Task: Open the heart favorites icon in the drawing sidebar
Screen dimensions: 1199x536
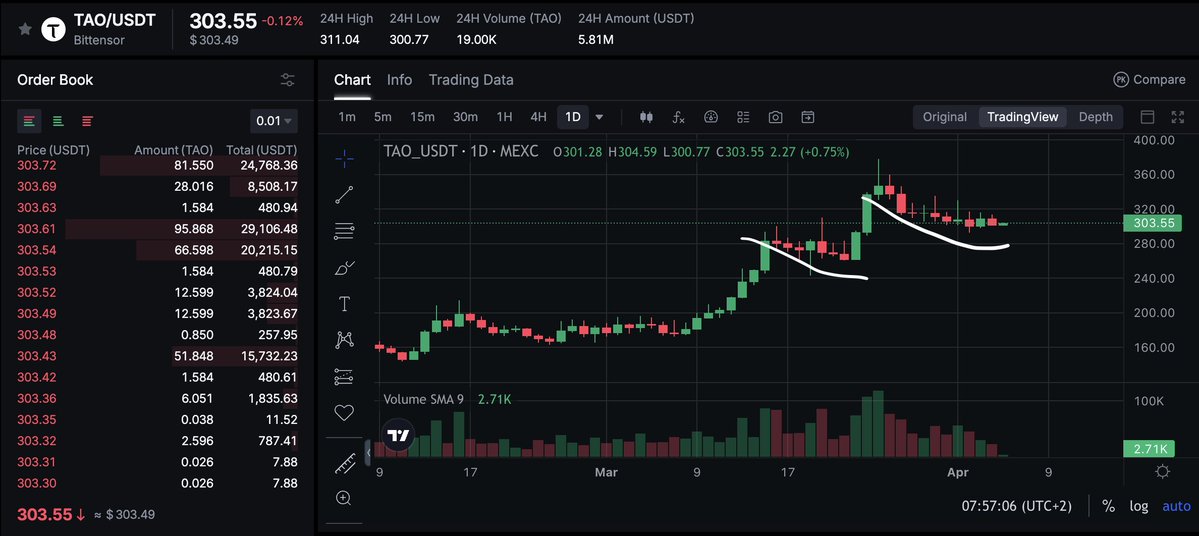Action: coord(344,413)
